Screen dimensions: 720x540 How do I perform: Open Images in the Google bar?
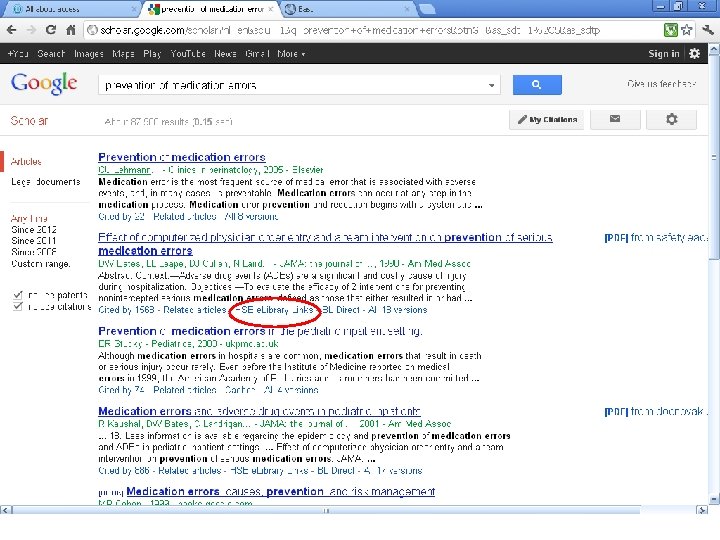click(89, 54)
